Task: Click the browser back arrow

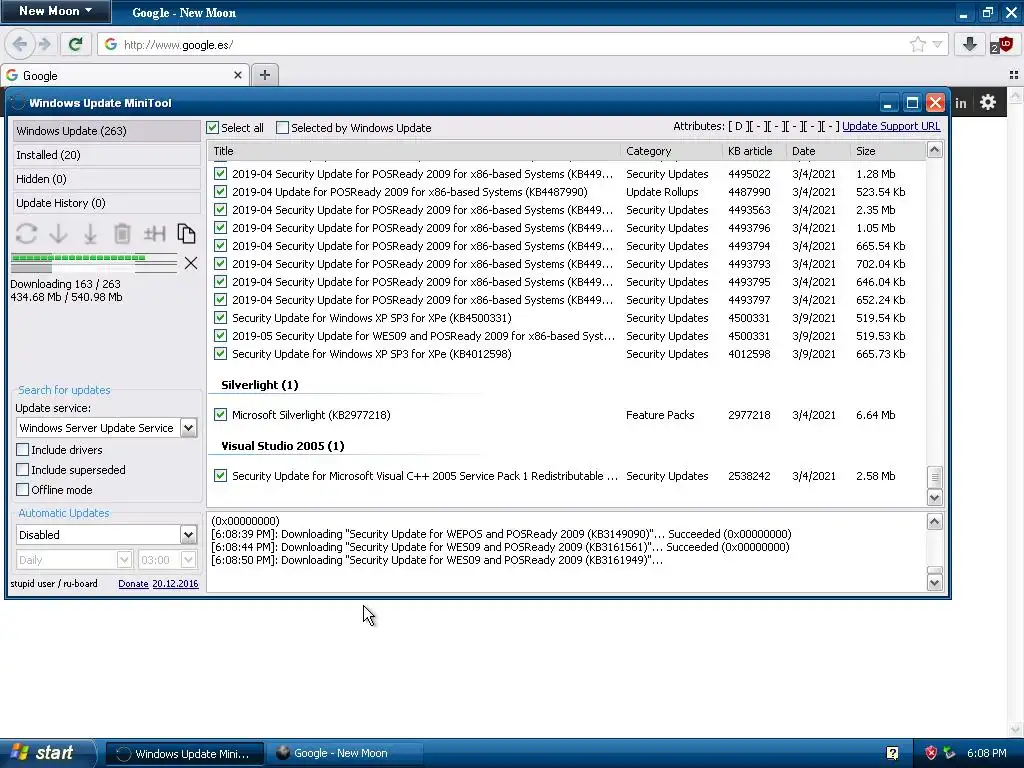Action: (x=20, y=44)
